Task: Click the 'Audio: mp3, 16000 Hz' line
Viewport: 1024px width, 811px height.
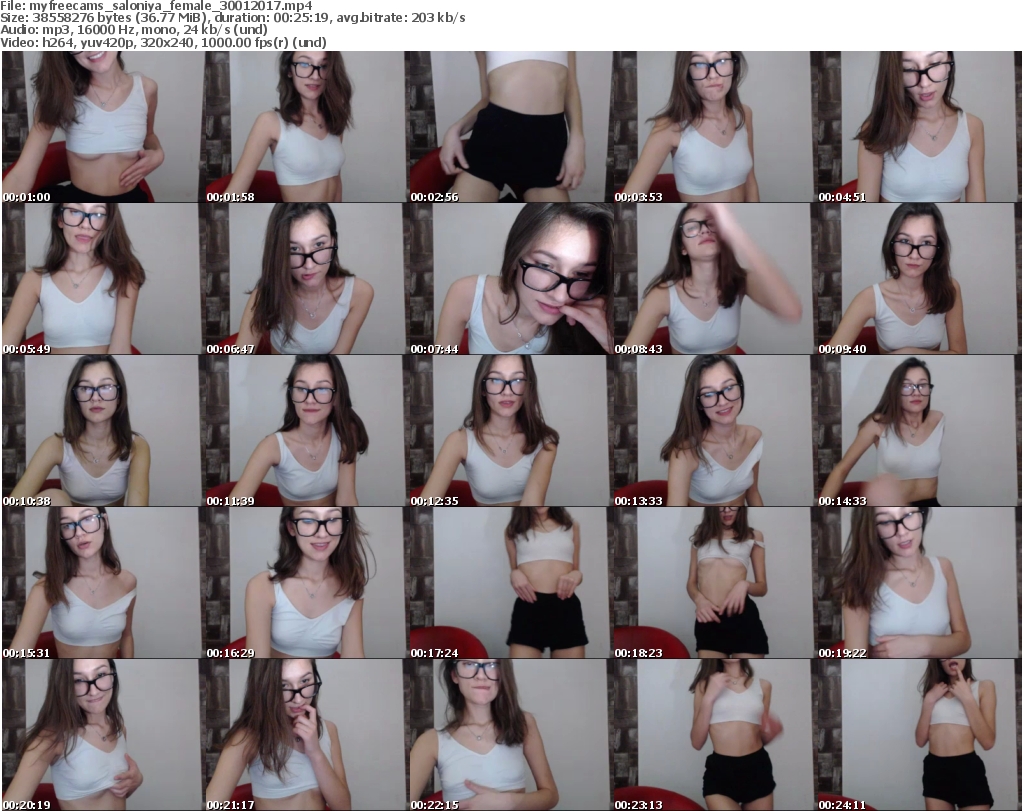Action: click(x=134, y=30)
